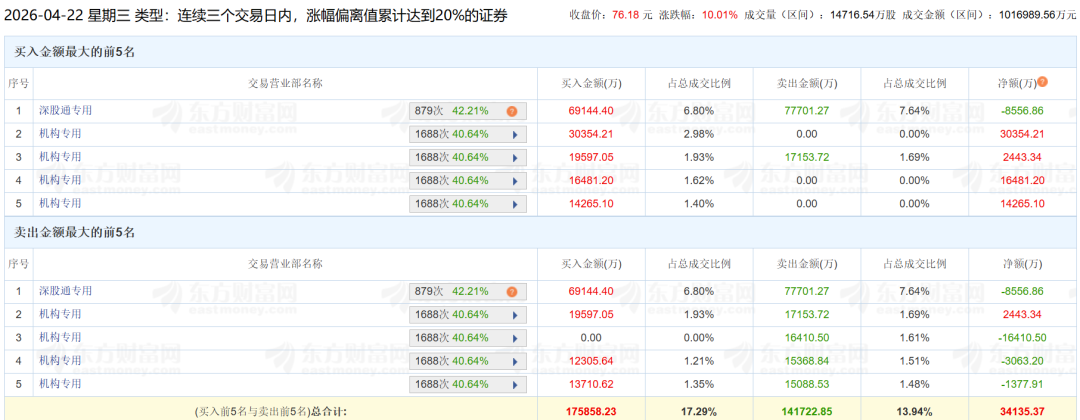Open 深股通专用 link in buy top 5
Screen dimensions: 1080x420
coord(65,110)
